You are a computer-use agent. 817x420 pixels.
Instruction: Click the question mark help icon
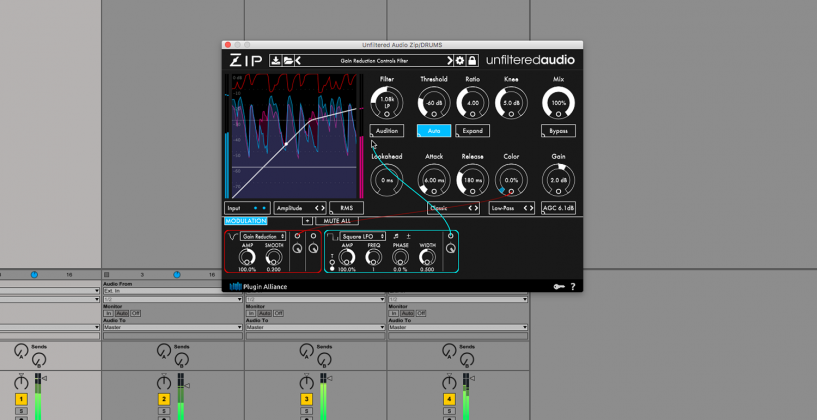(572, 287)
